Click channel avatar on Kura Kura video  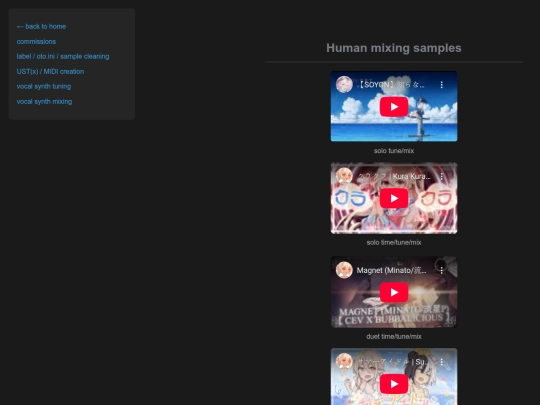click(344, 176)
